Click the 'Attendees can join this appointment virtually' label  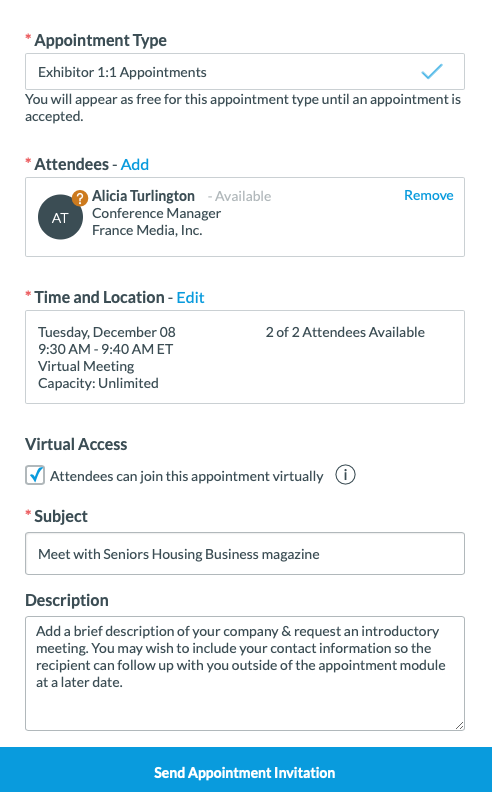186,476
